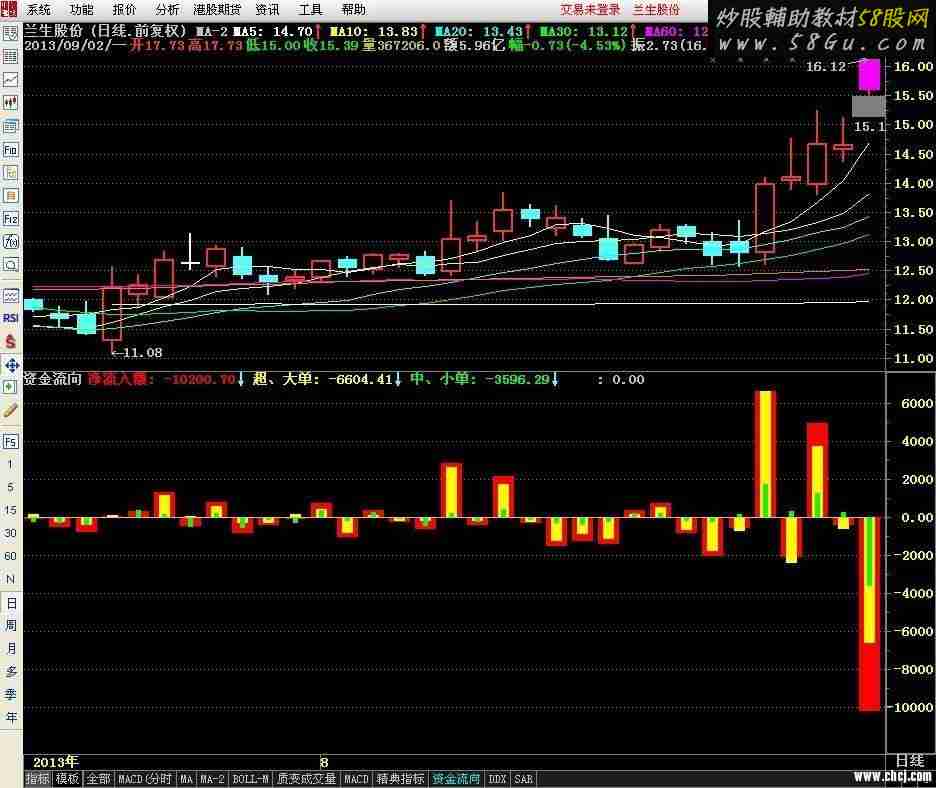The height and width of the screenshot is (788, 936).
Task: Select the 年 yearly period
Action: click(11, 718)
